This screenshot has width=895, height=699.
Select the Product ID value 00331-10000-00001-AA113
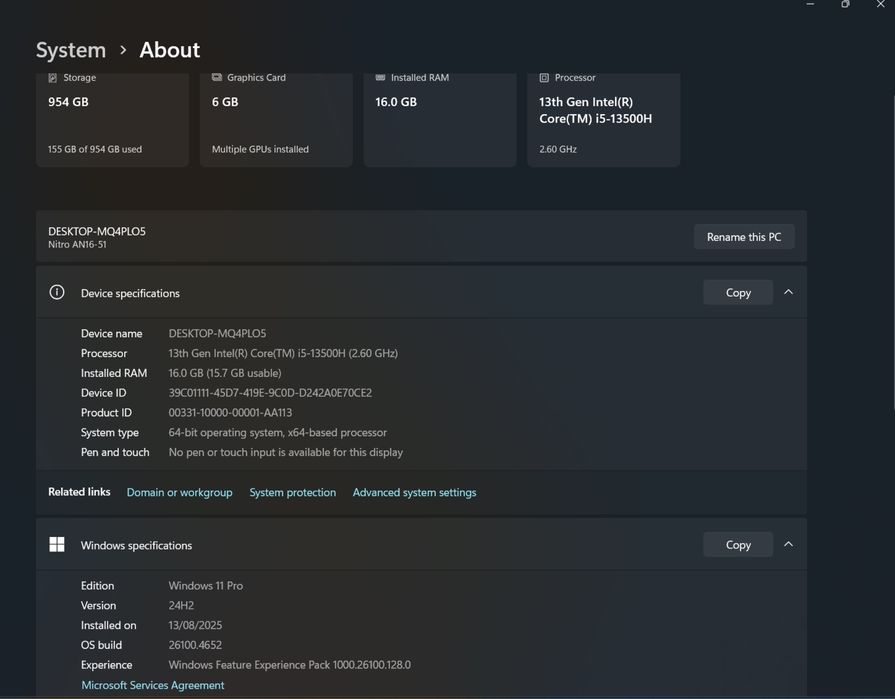(230, 413)
